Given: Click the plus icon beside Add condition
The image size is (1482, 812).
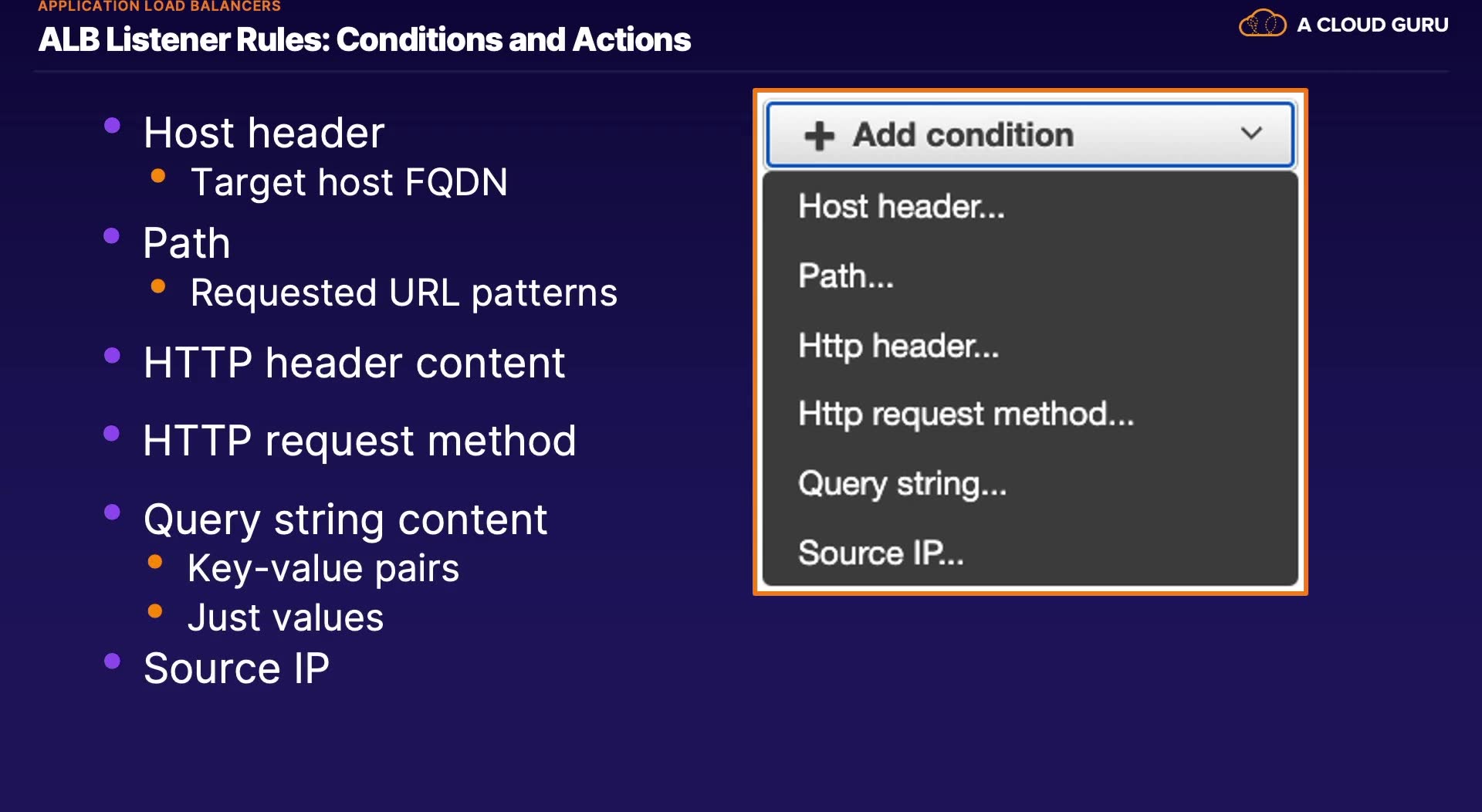Looking at the screenshot, I should (x=819, y=136).
